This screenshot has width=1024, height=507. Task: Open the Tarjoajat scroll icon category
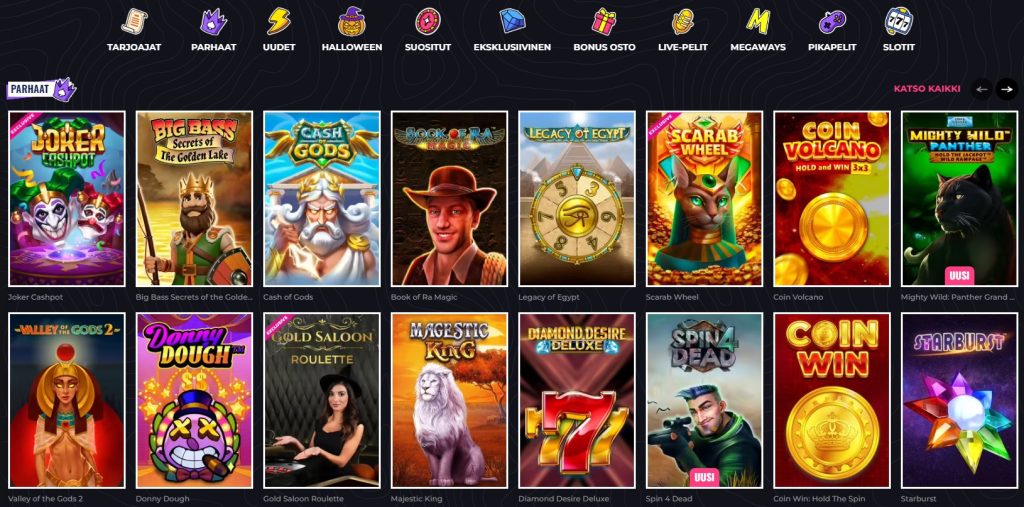pyautogui.click(x=134, y=21)
